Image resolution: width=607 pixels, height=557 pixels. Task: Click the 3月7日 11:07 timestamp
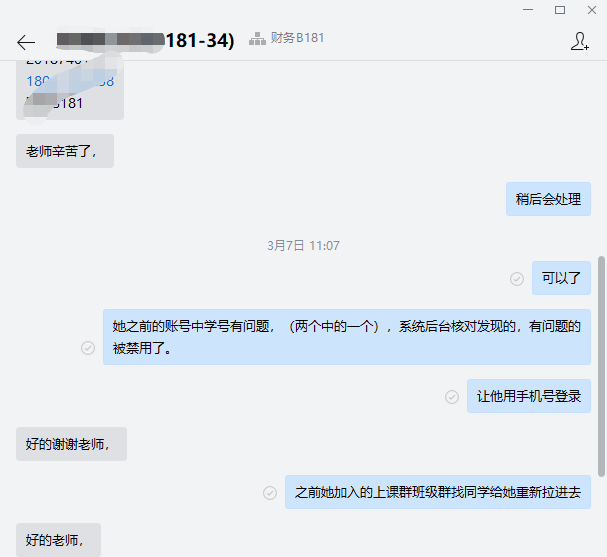point(303,246)
